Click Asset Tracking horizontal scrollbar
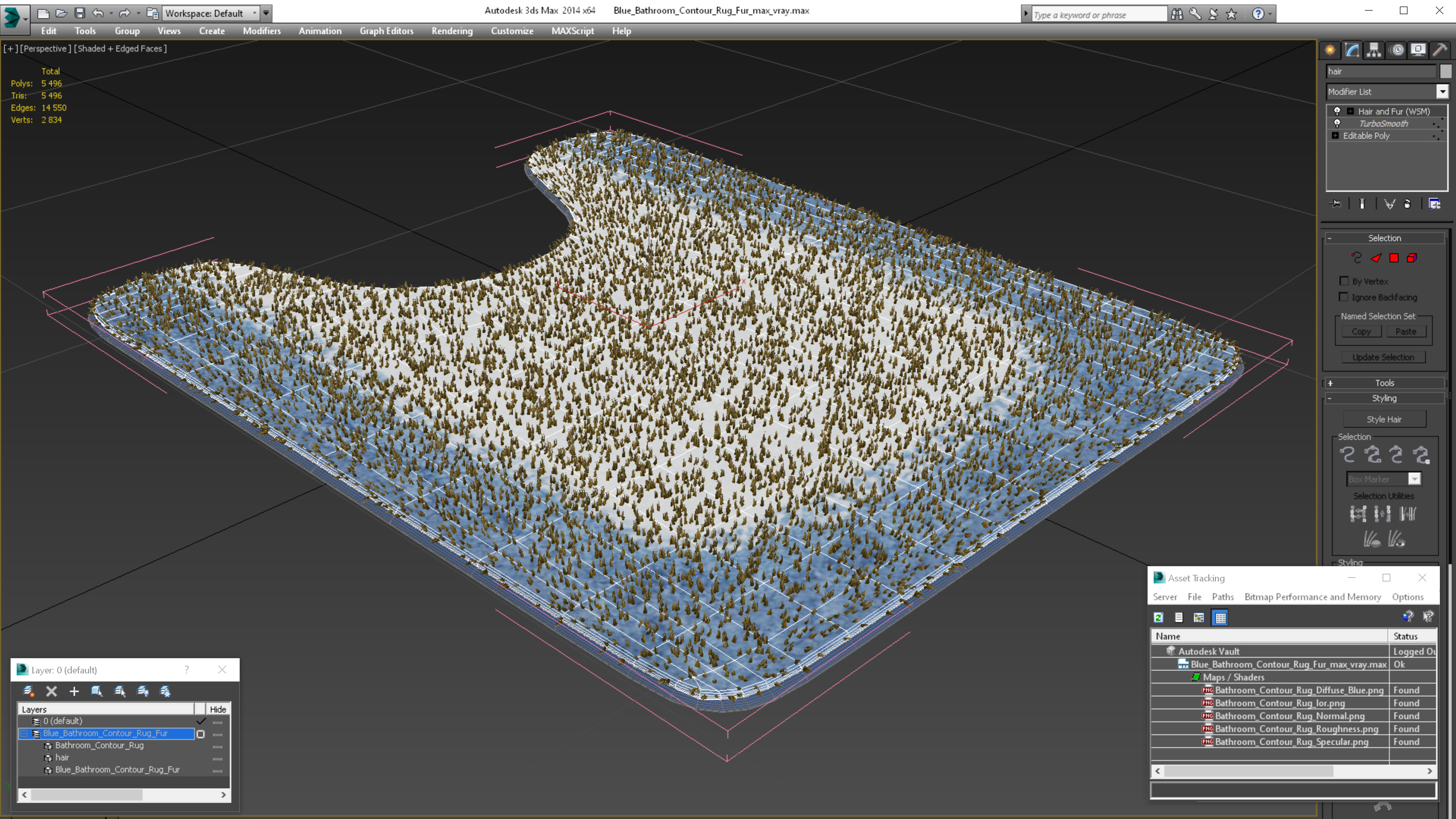This screenshot has width=1456, height=819. click(x=1293, y=771)
